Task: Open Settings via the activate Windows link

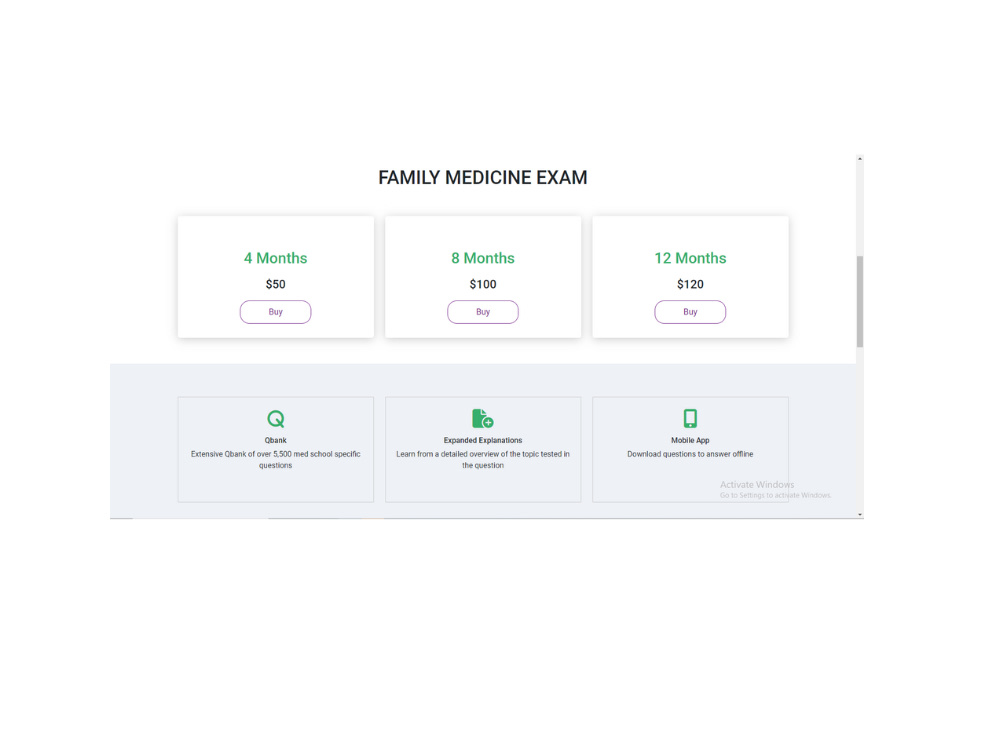Action: click(774, 495)
